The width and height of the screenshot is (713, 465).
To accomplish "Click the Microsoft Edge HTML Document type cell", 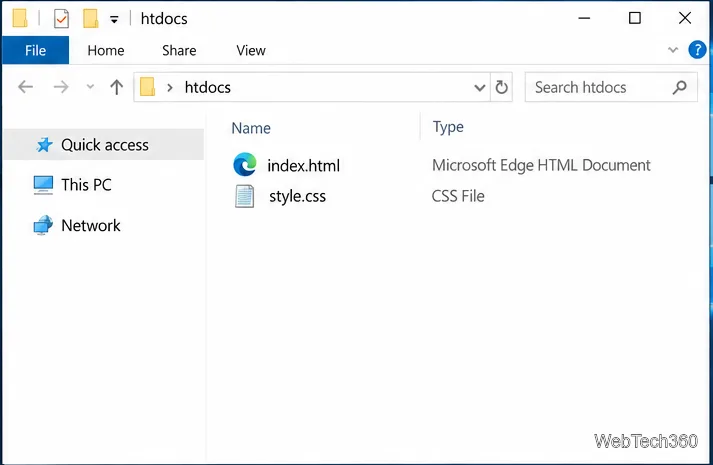I will 541,165.
